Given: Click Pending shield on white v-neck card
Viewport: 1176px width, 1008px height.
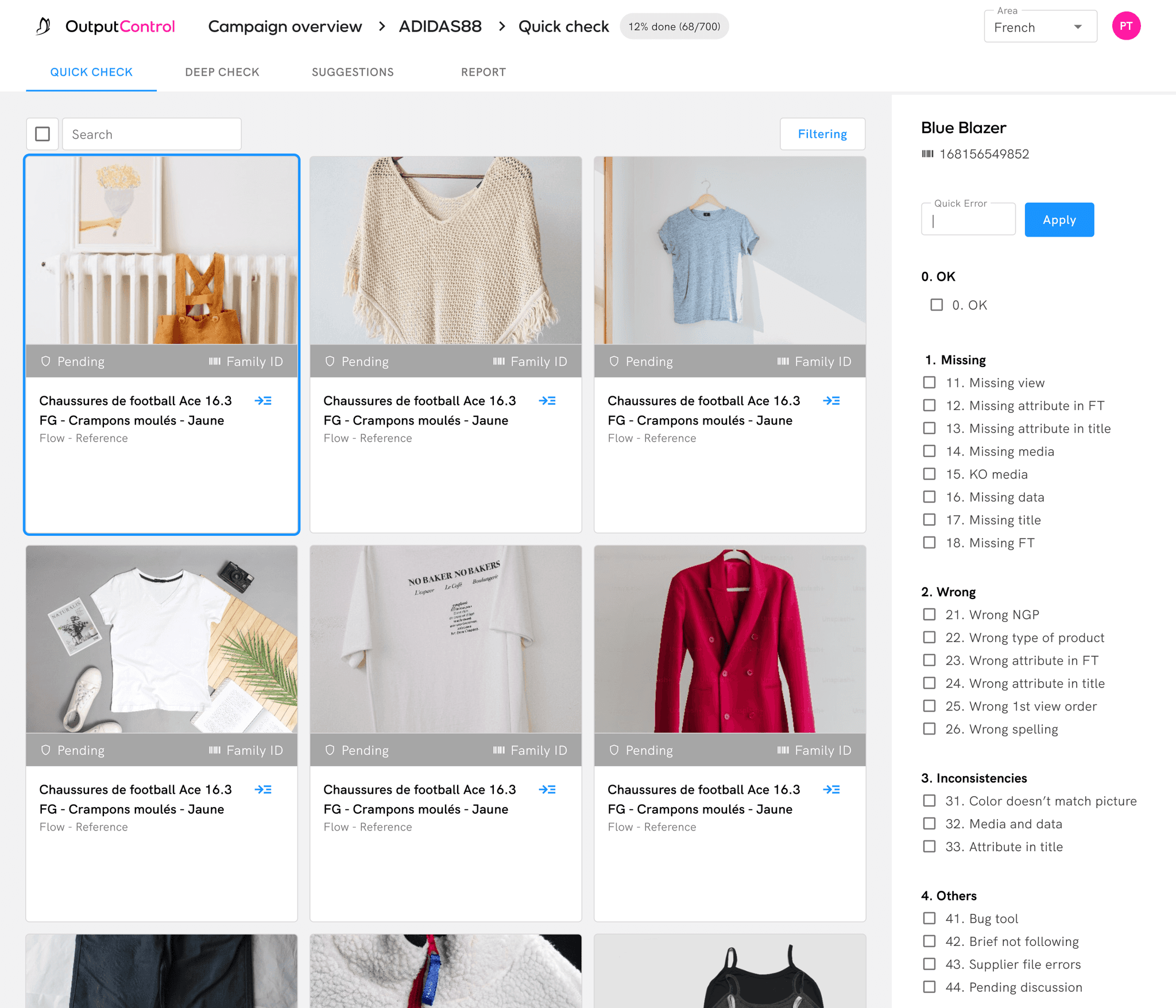Looking at the screenshot, I should pyautogui.click(x=46, y=750).
